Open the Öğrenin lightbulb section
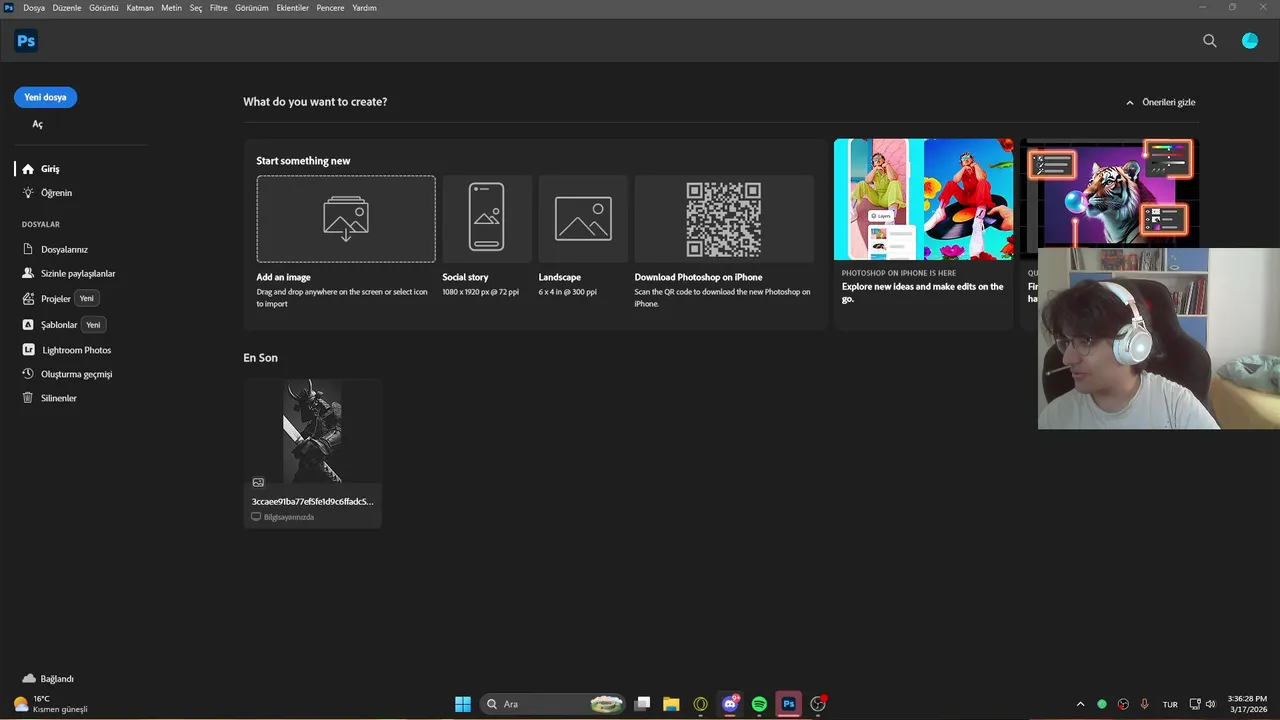The width and height of the screenshot is (1280, 720). coord(47,193)
